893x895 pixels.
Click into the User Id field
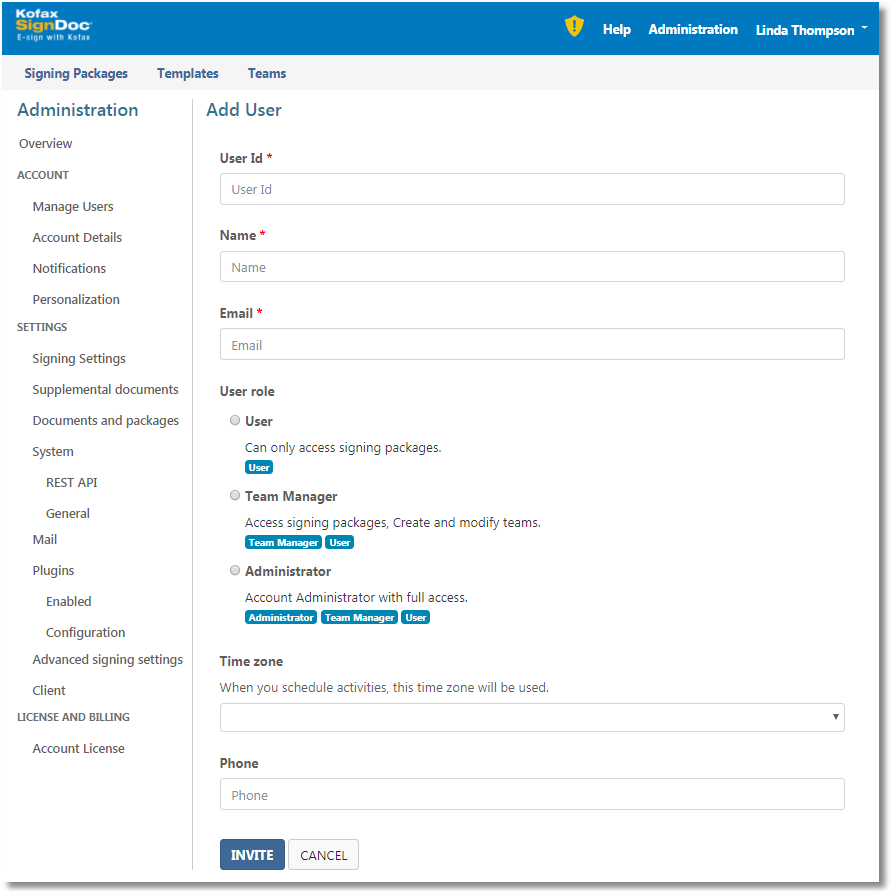coord(532,189)
